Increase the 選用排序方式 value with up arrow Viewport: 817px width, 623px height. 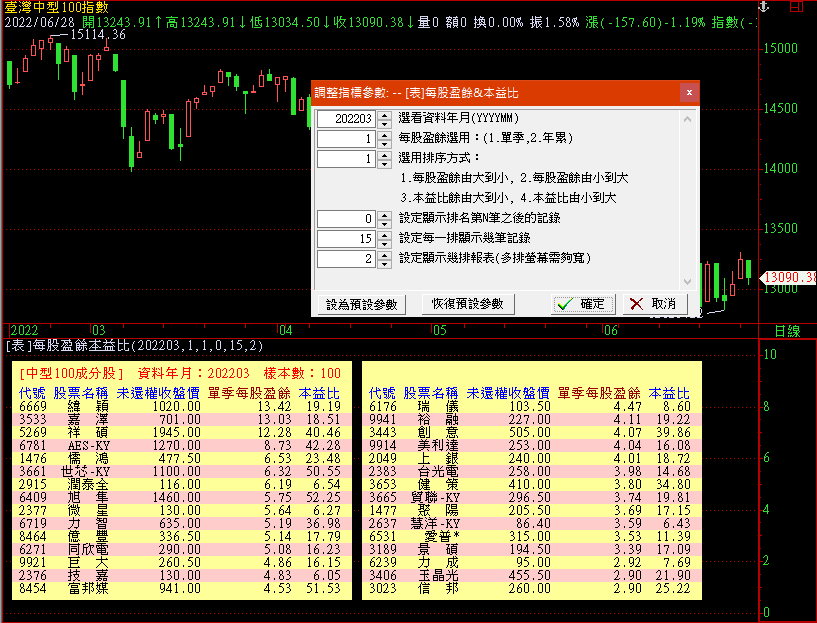(x=385, y=154)
